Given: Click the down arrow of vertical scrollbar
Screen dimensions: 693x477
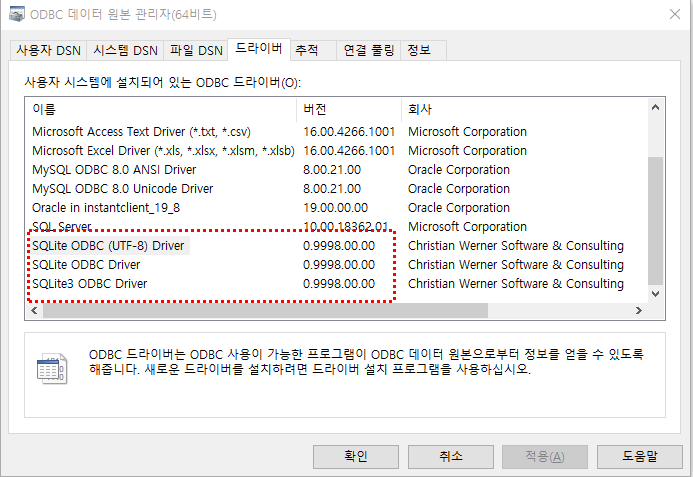Looking at the screenshot, I should 655,294.
